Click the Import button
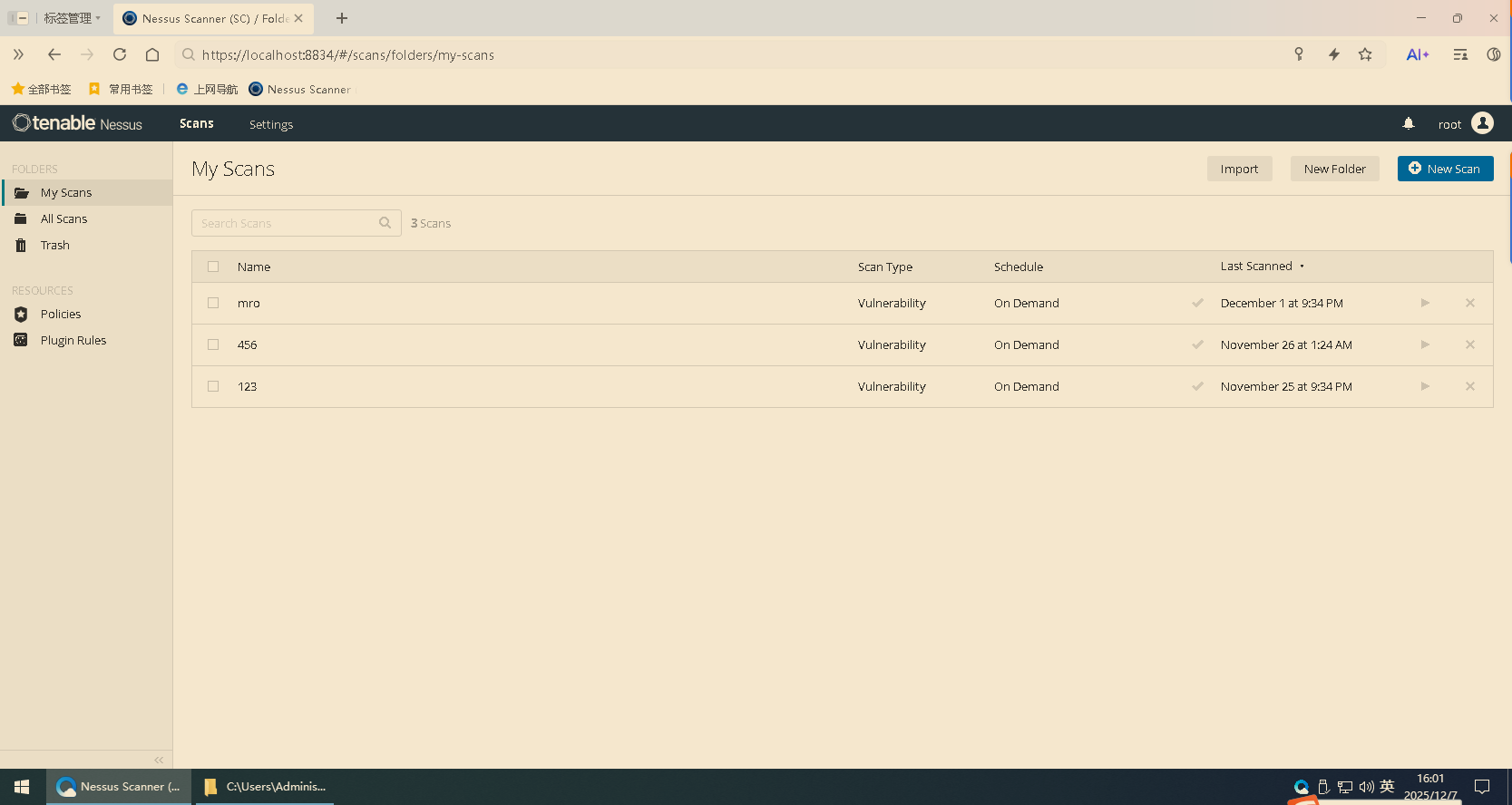1512x805 pixels. pos(1239,169)
